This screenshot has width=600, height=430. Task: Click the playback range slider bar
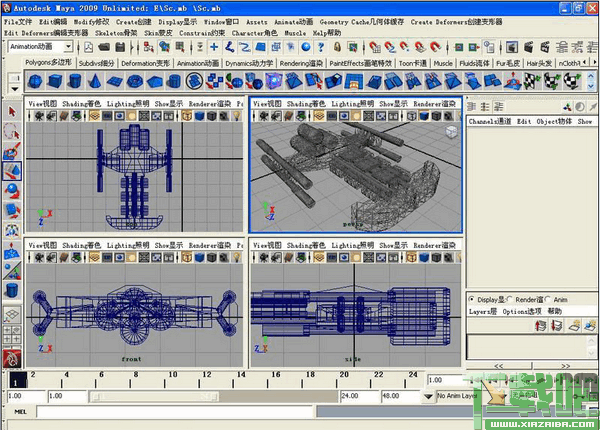[x=155, y=396]
